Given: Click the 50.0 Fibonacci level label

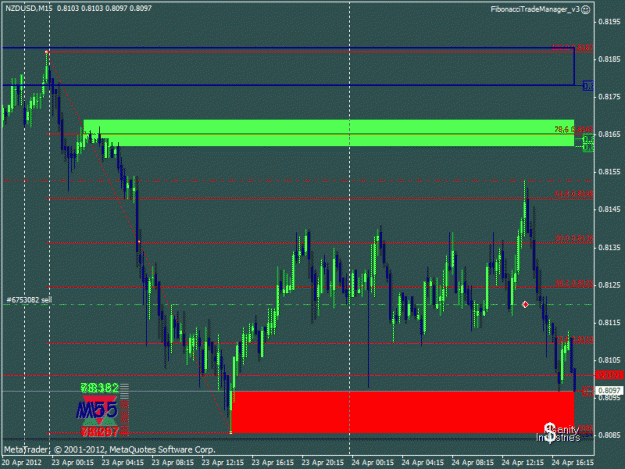Looking at the screenshot, I should coord(574,238).
